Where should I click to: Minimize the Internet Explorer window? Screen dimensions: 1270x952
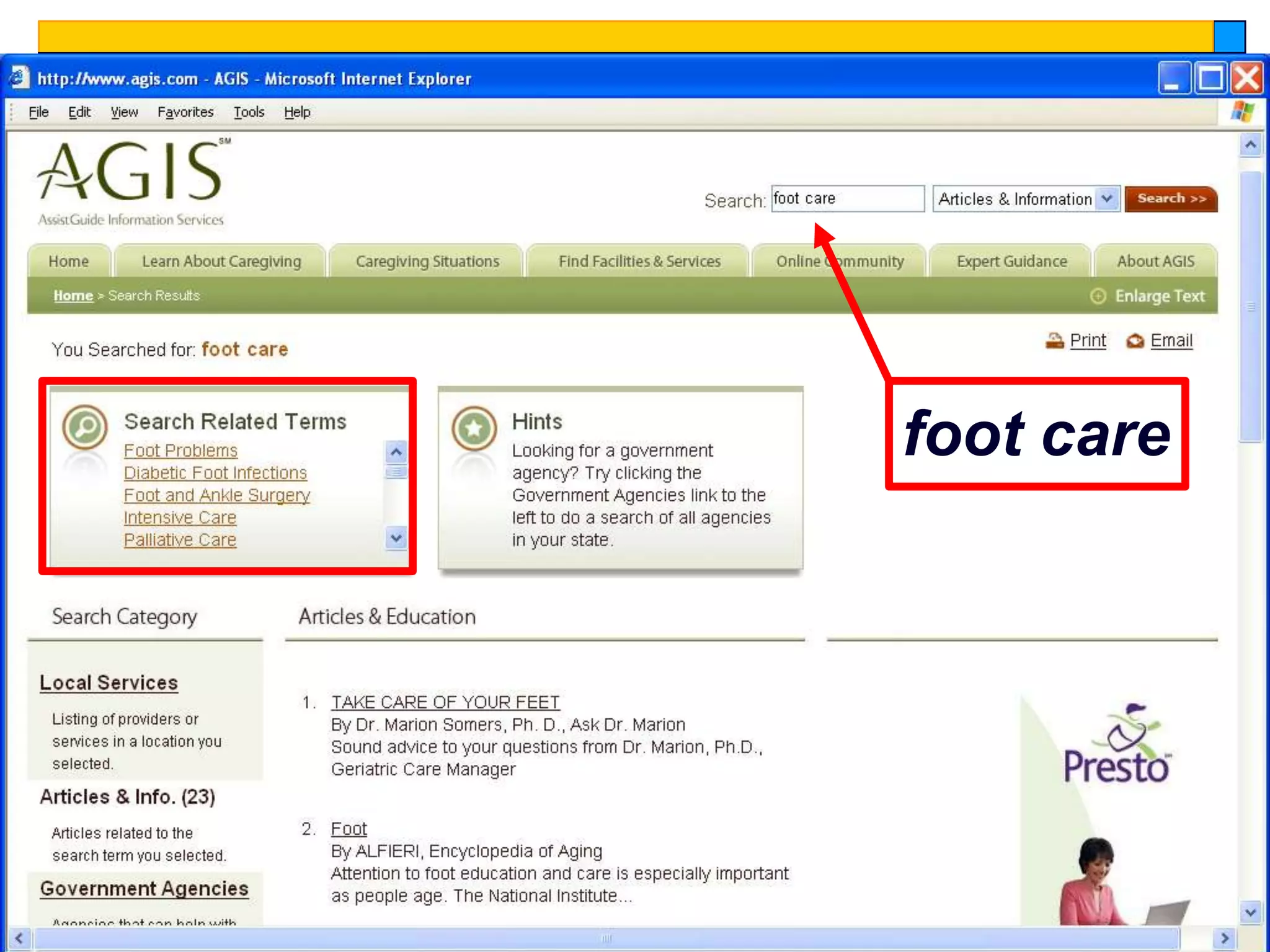tap(1173, 78)
